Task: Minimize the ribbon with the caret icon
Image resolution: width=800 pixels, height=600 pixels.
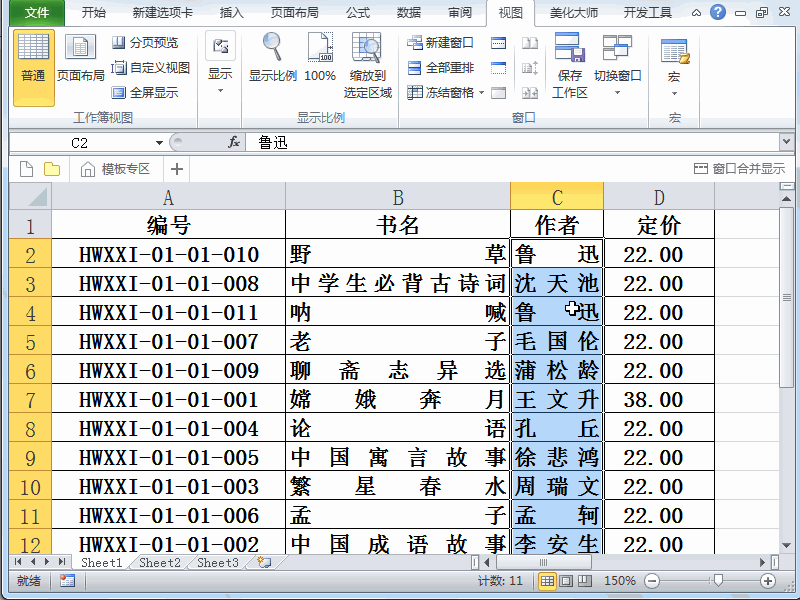Action: click(x=696, y=13)
